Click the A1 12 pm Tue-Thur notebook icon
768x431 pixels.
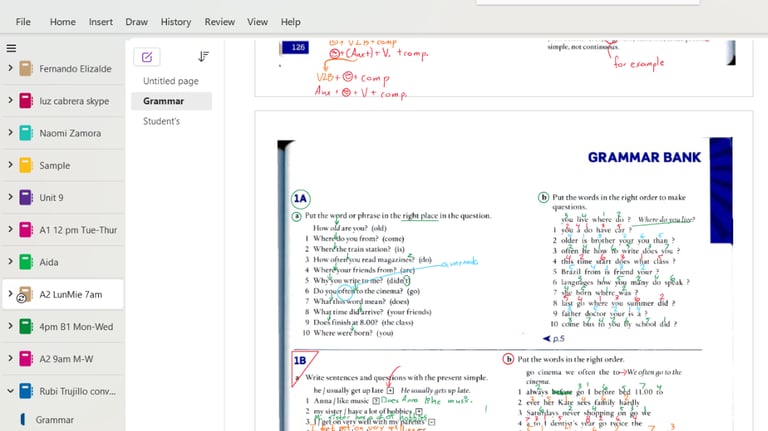click(26, 230)
